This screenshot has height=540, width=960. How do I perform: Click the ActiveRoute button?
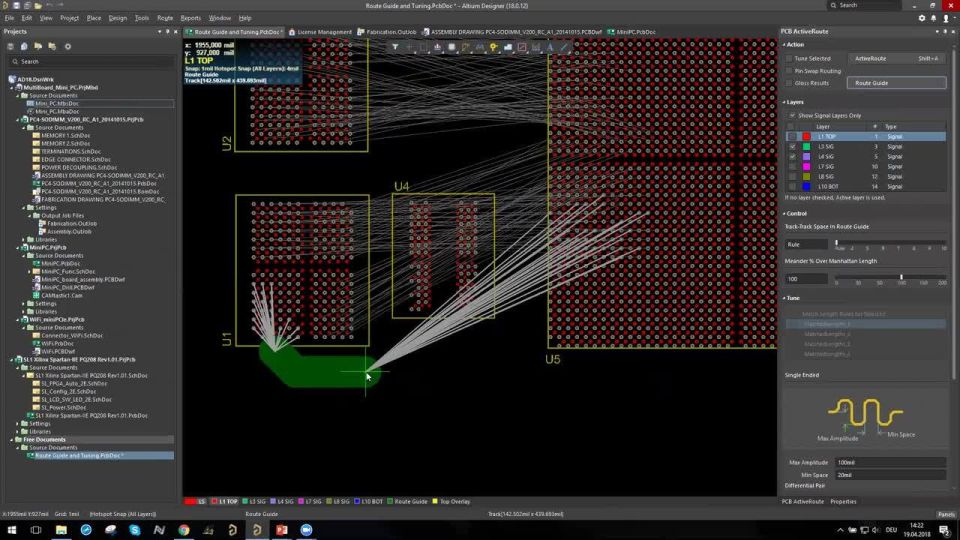896,58
